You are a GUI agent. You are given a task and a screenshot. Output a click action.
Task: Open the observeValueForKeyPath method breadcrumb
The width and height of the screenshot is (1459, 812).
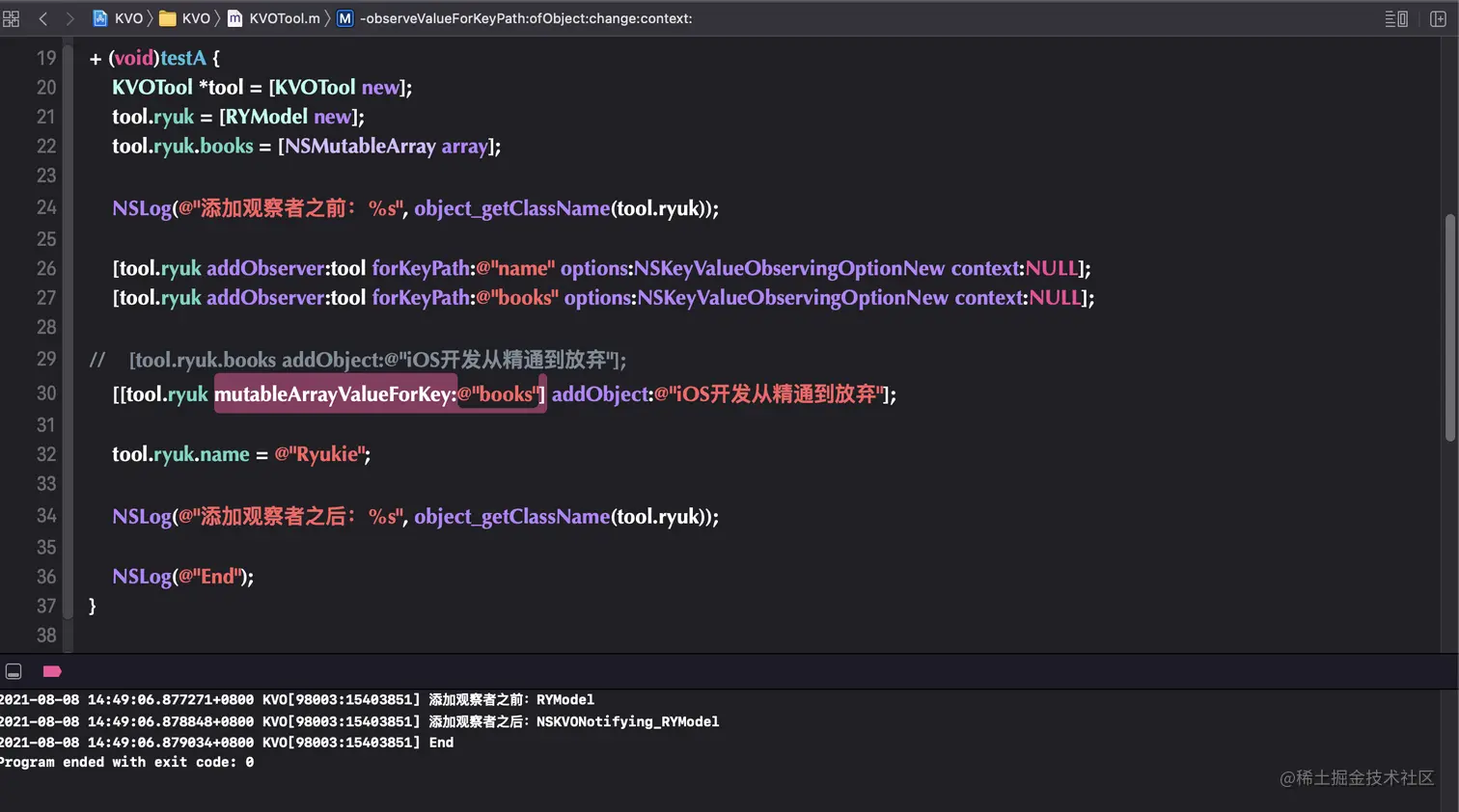(x=514, y=18)
